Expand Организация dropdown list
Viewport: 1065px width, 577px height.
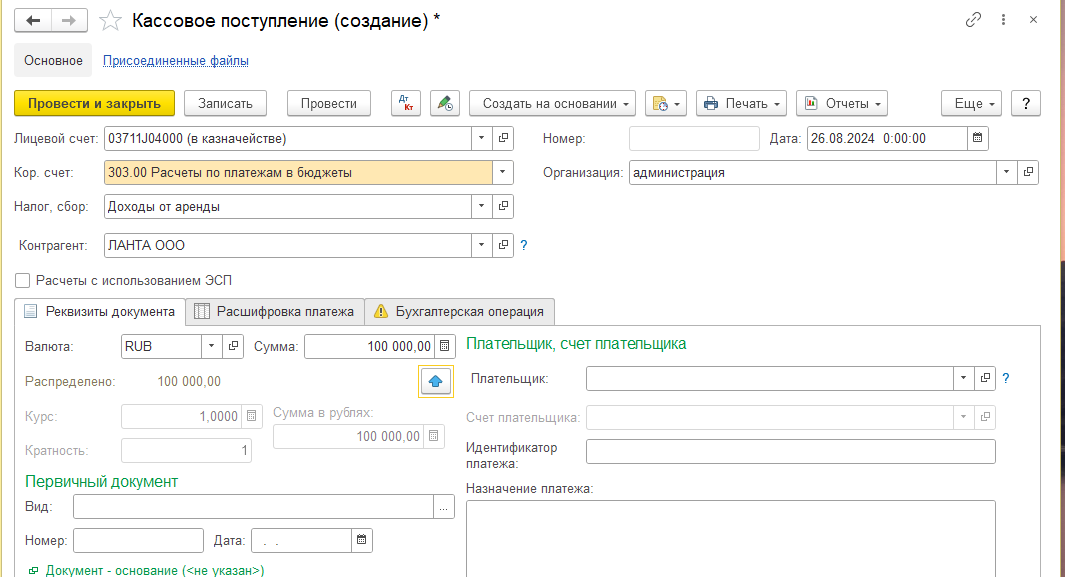[x=1007, y=172]
